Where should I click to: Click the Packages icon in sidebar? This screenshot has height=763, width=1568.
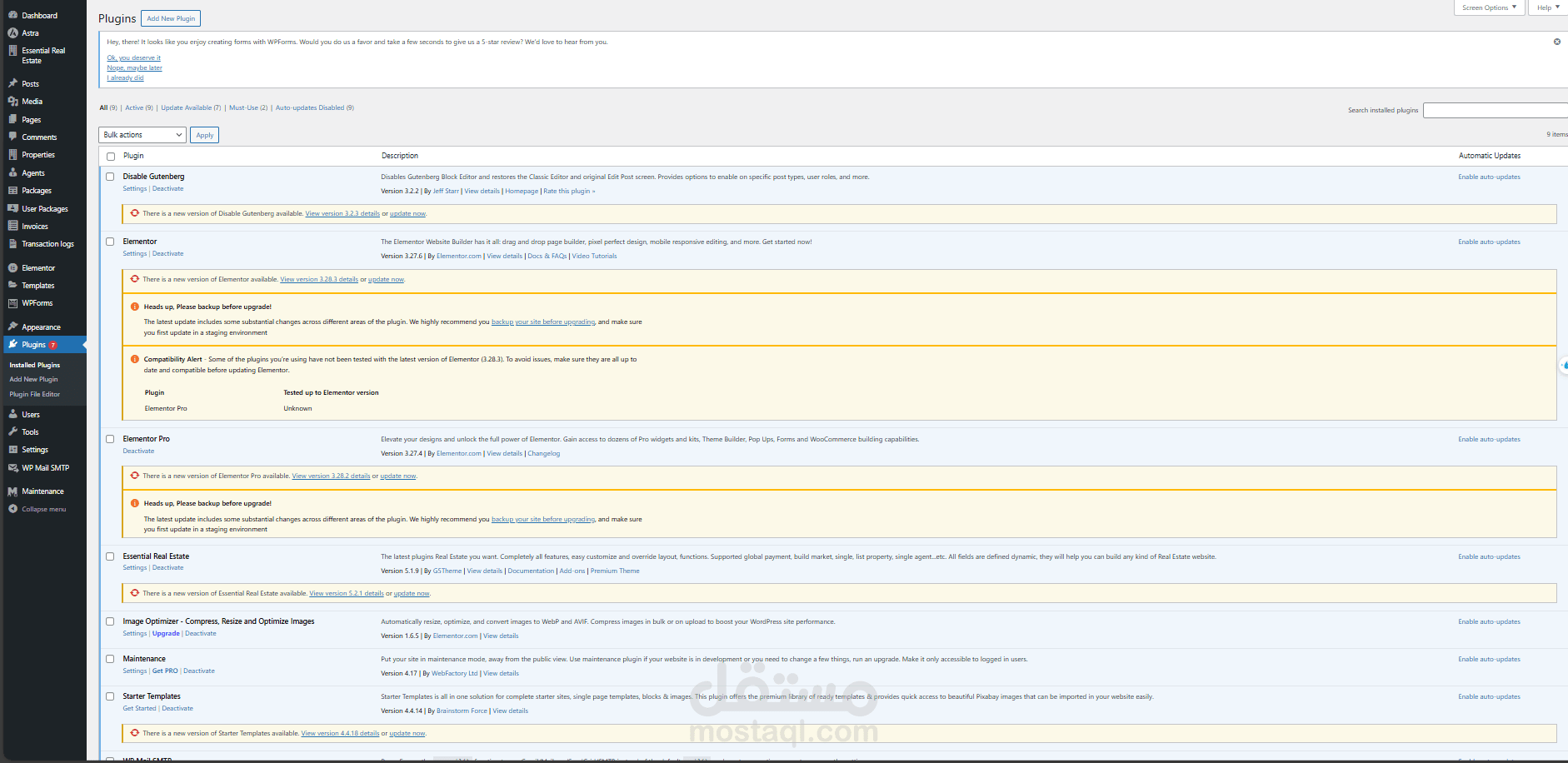pos(12,191)
